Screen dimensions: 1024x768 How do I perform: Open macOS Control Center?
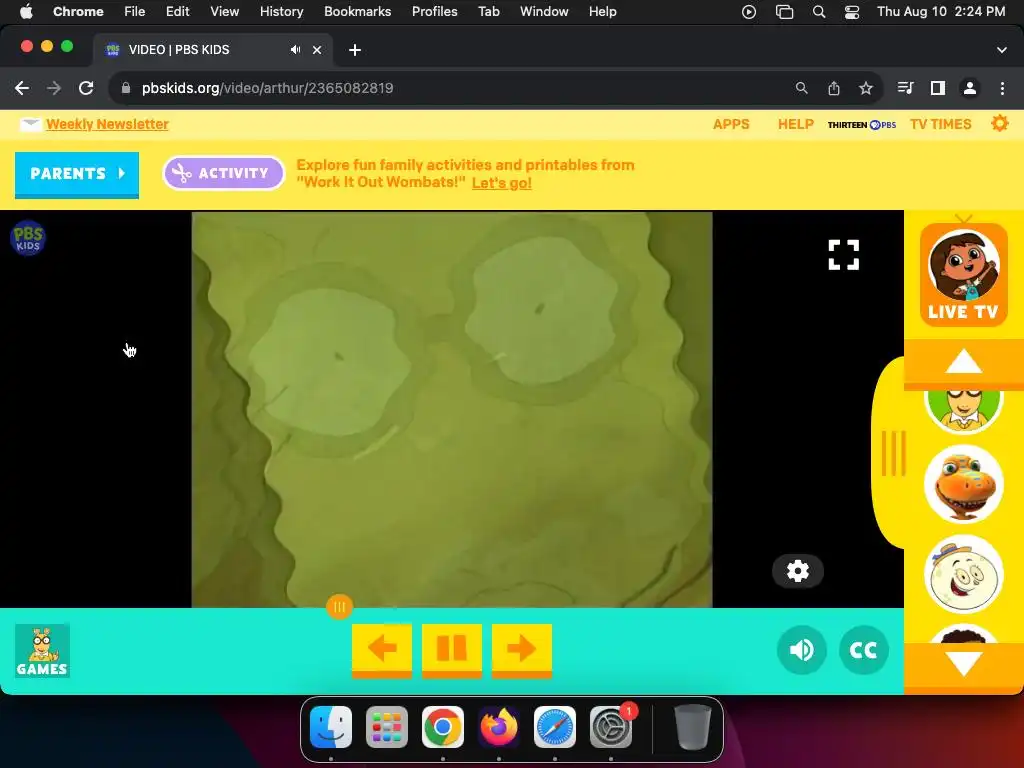(852, 12)
